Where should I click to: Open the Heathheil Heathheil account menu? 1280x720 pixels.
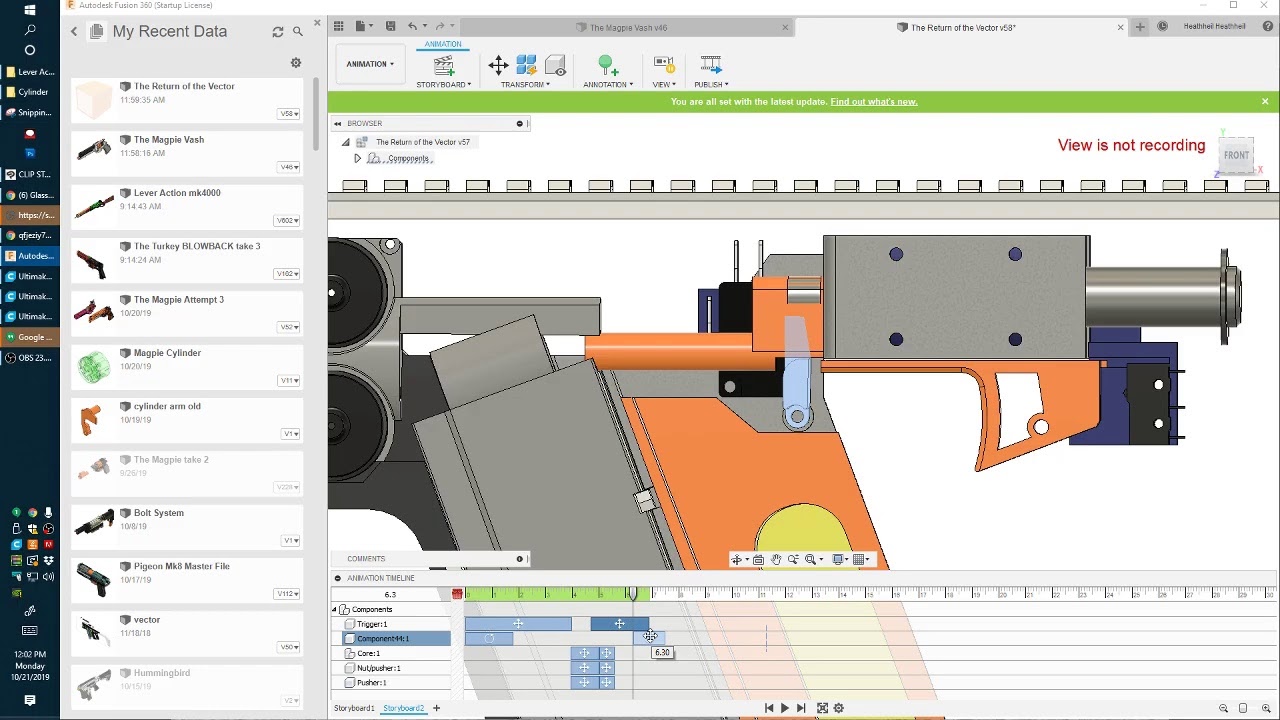click(1214, 27)
